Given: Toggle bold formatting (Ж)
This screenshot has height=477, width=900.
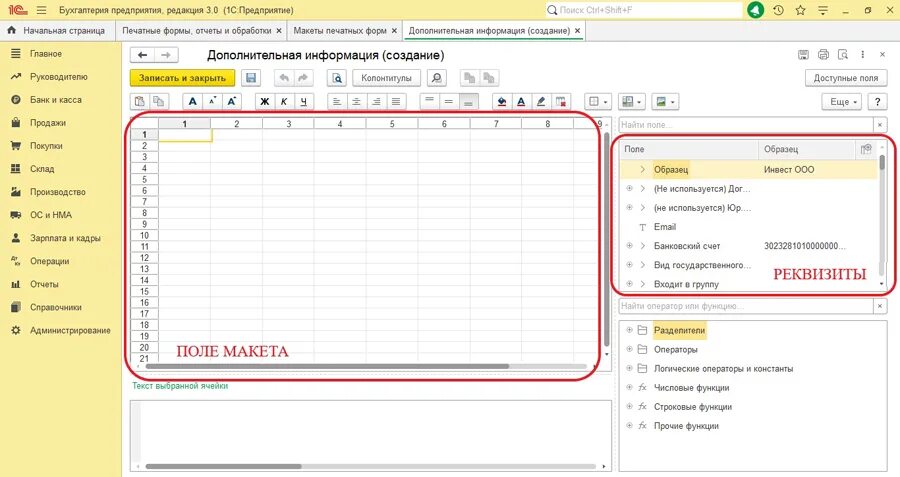Looking at the screenshot, I should (265, 102).
